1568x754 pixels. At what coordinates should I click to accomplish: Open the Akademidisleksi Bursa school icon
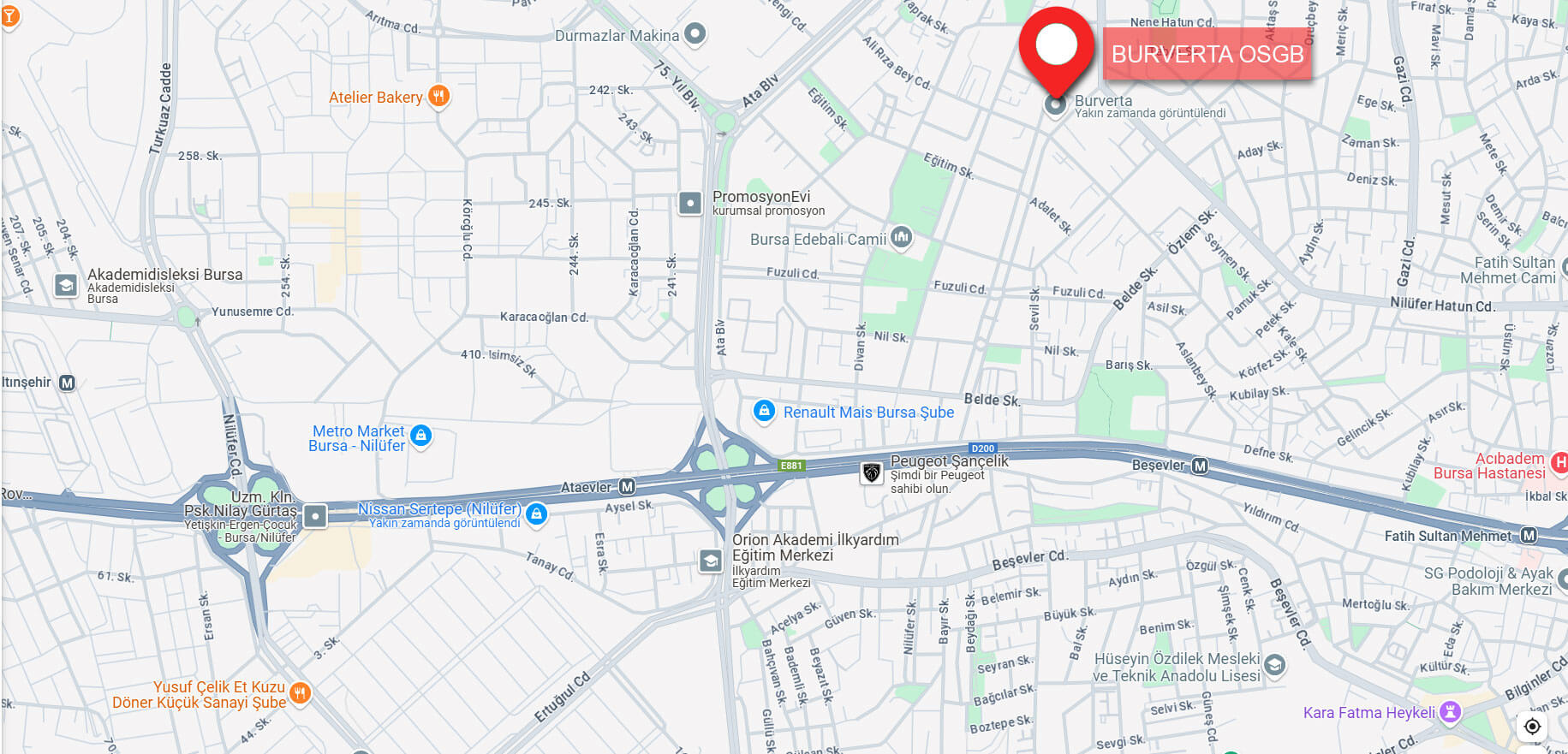pos(66,285)
